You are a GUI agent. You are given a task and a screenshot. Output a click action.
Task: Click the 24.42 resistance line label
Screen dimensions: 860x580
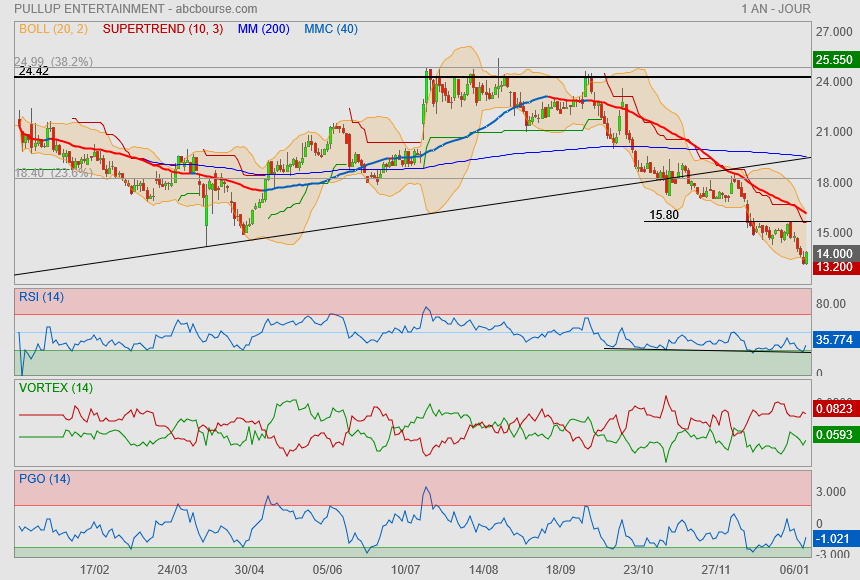click(34, 71)
